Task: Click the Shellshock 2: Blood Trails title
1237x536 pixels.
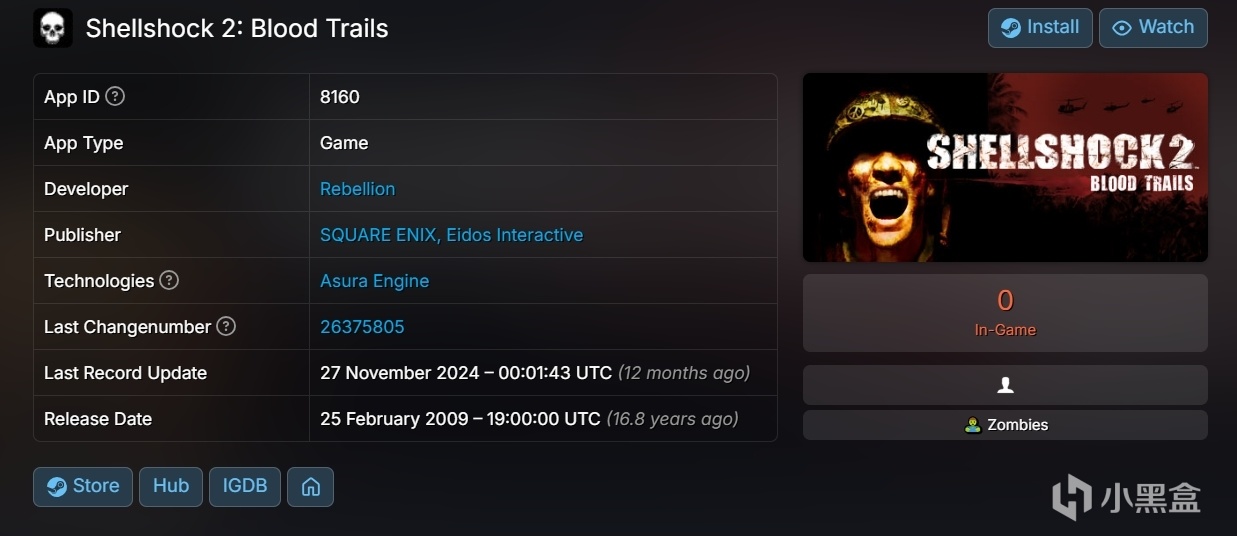Action: coord(237,28)
